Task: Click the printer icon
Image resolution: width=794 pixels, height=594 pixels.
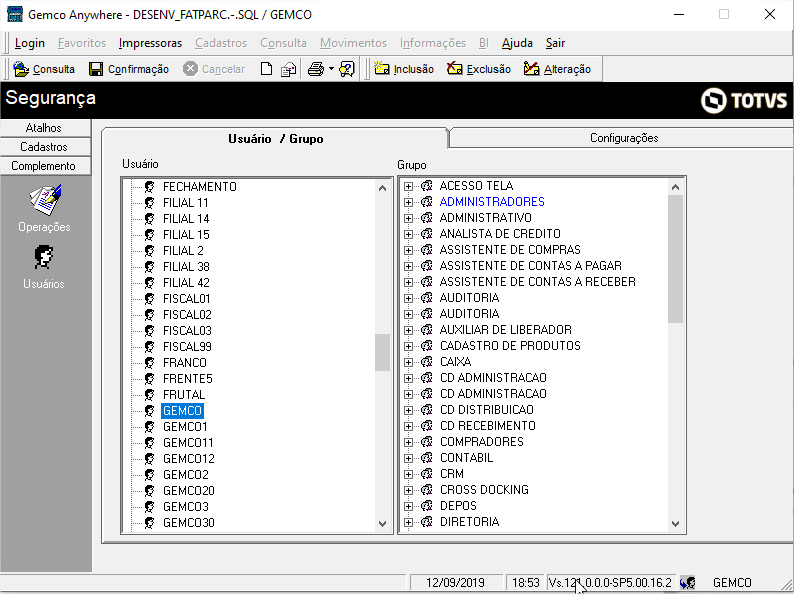Action: coord(316,69)
